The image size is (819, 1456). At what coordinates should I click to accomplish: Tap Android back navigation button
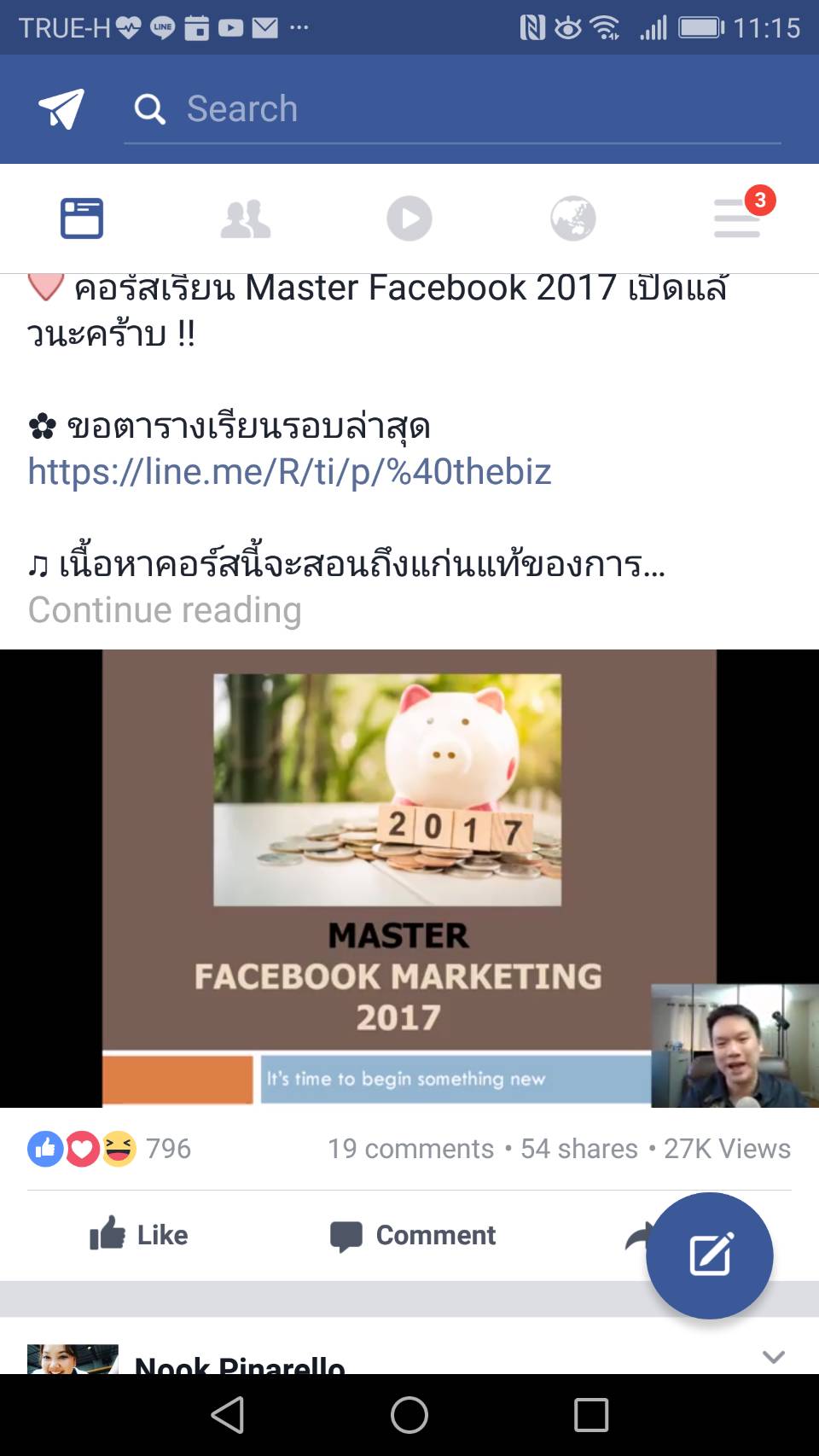coord(228,1414)
